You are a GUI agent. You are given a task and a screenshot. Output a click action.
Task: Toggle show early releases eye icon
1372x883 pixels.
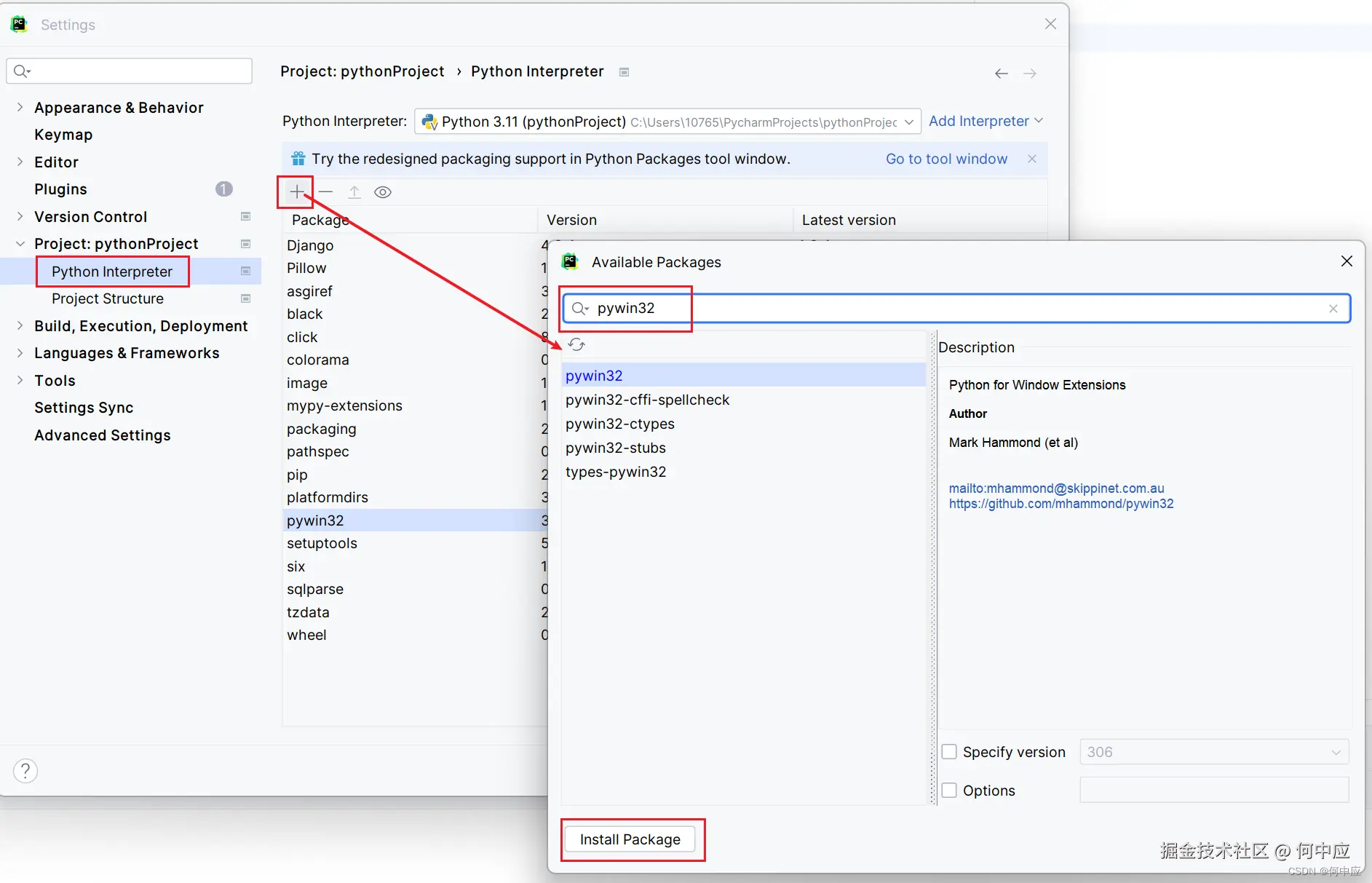(x=383, y=192)
